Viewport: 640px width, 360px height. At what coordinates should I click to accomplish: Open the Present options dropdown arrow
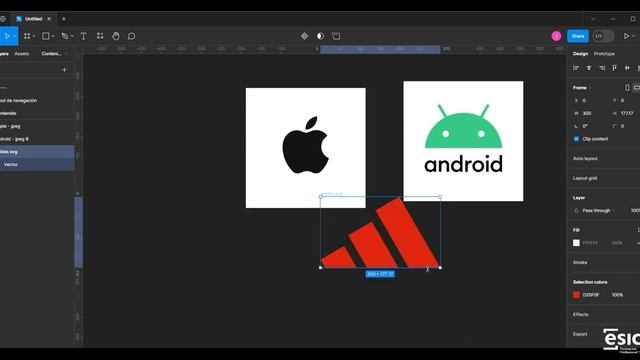click(633, 36)
